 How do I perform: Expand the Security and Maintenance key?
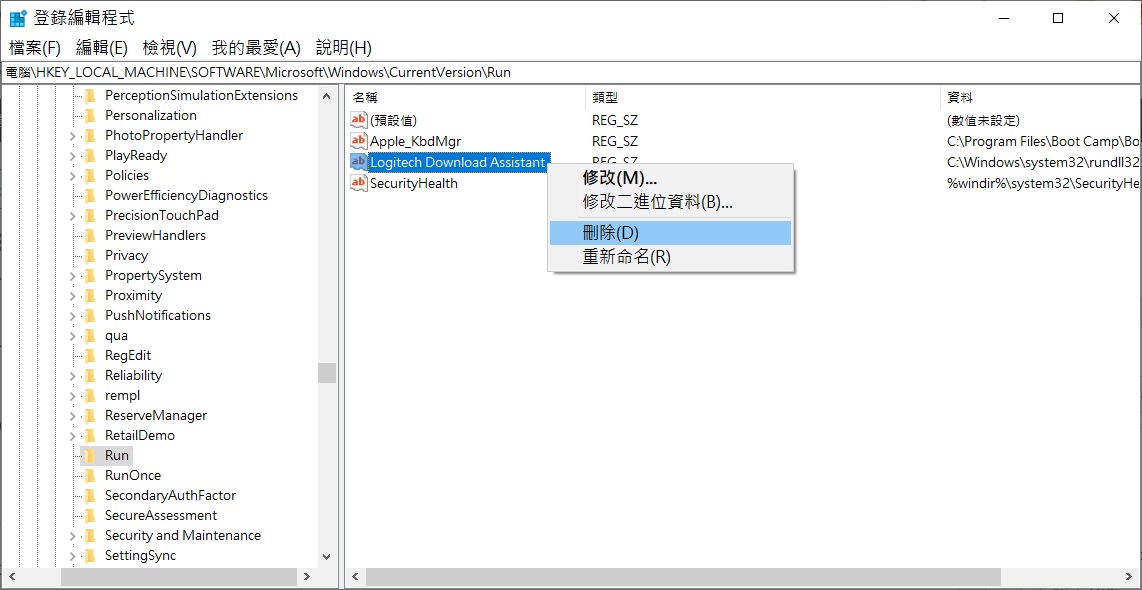[x=72, y=535]
